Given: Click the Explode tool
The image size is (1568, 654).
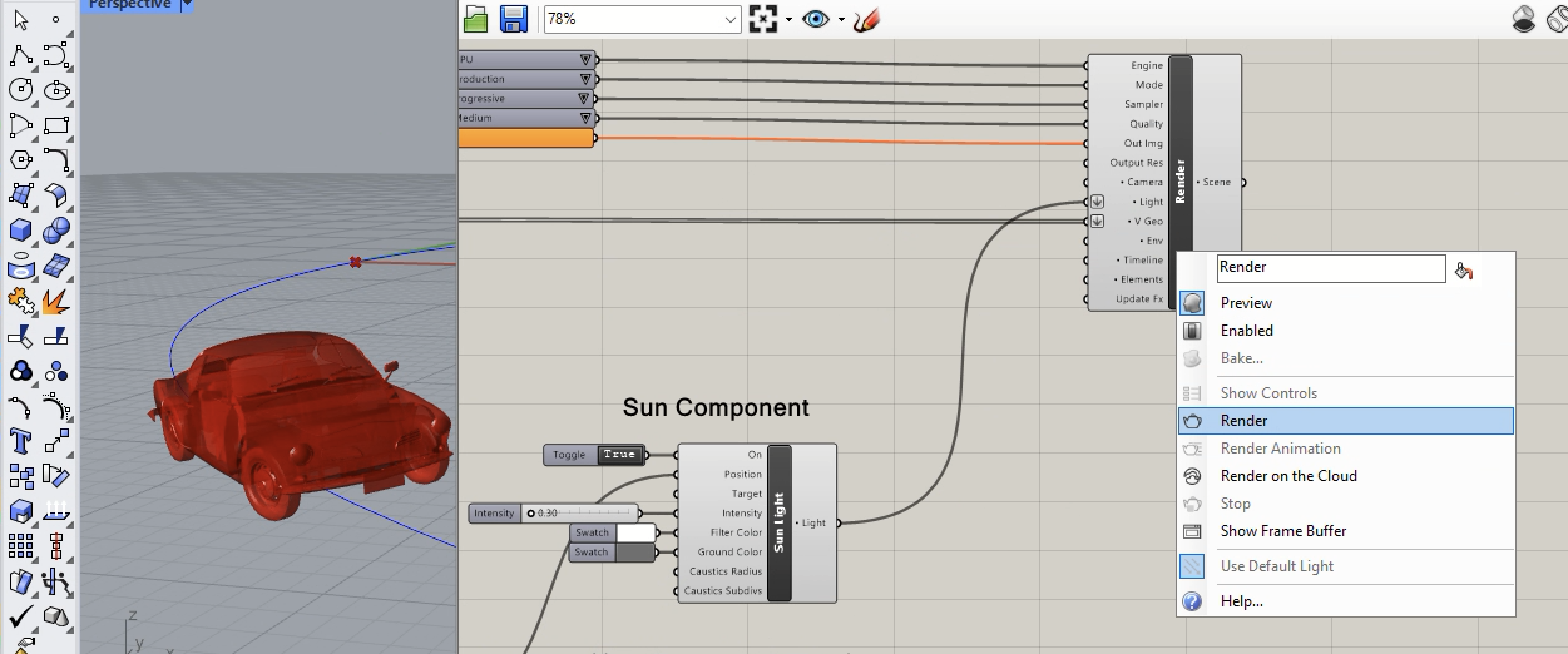Looking at the screenshot, I should (56, 302).
